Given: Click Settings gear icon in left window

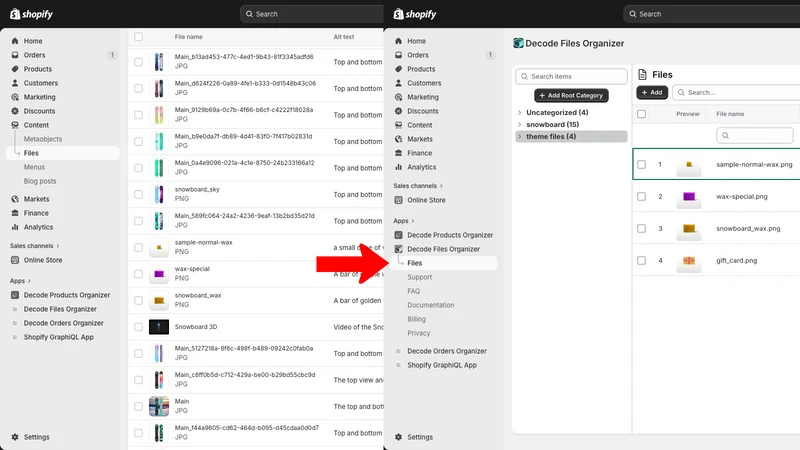Looking at the screenshot, I should [15, 437].
